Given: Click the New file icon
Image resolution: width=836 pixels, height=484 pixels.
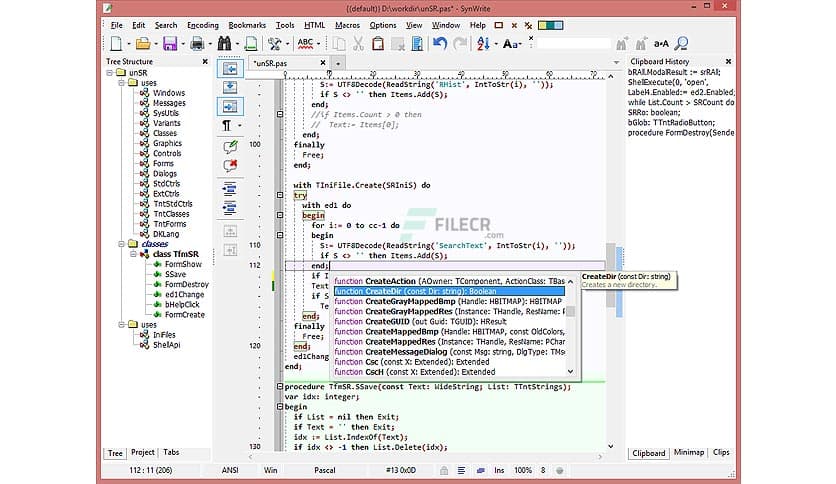Looking at the screenshot, I should pos(116,44).
